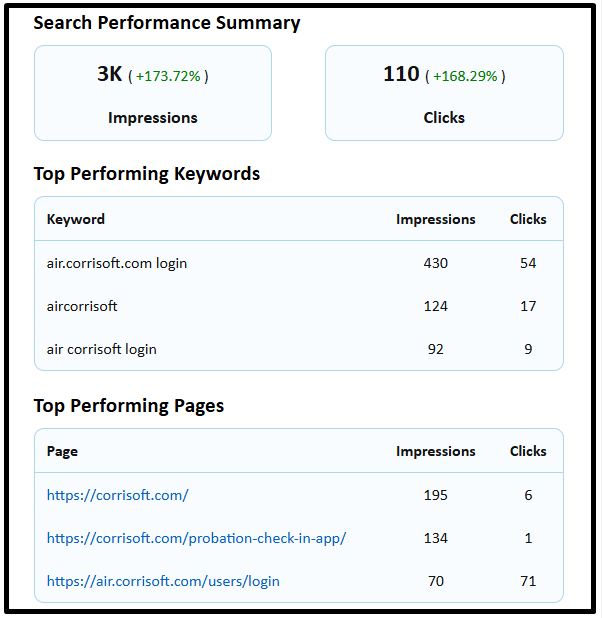Screen dimensions: 602x618
Task: Click the 92 impressions value
Action: click(x=436, y=349)
